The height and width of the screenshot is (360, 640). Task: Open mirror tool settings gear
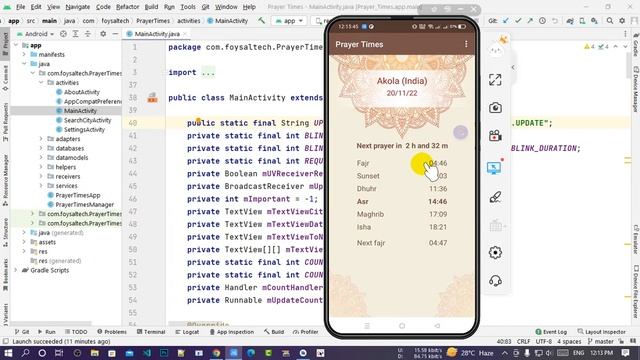495,253
